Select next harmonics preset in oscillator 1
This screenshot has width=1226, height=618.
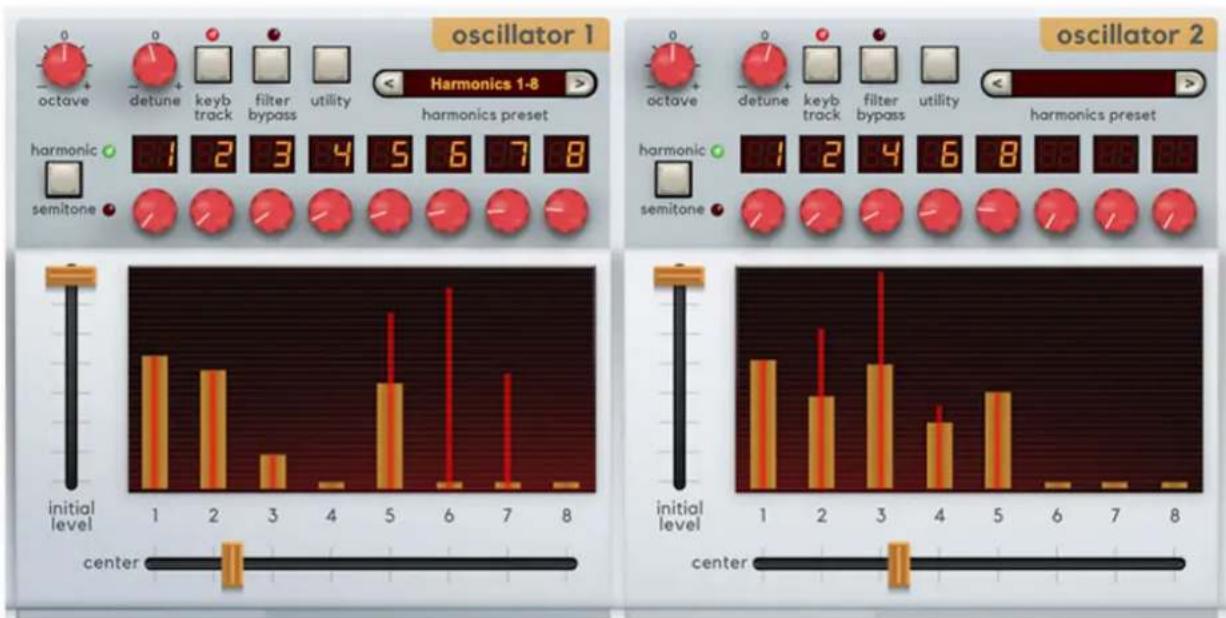pyautogui.click(x=578, y=83)
